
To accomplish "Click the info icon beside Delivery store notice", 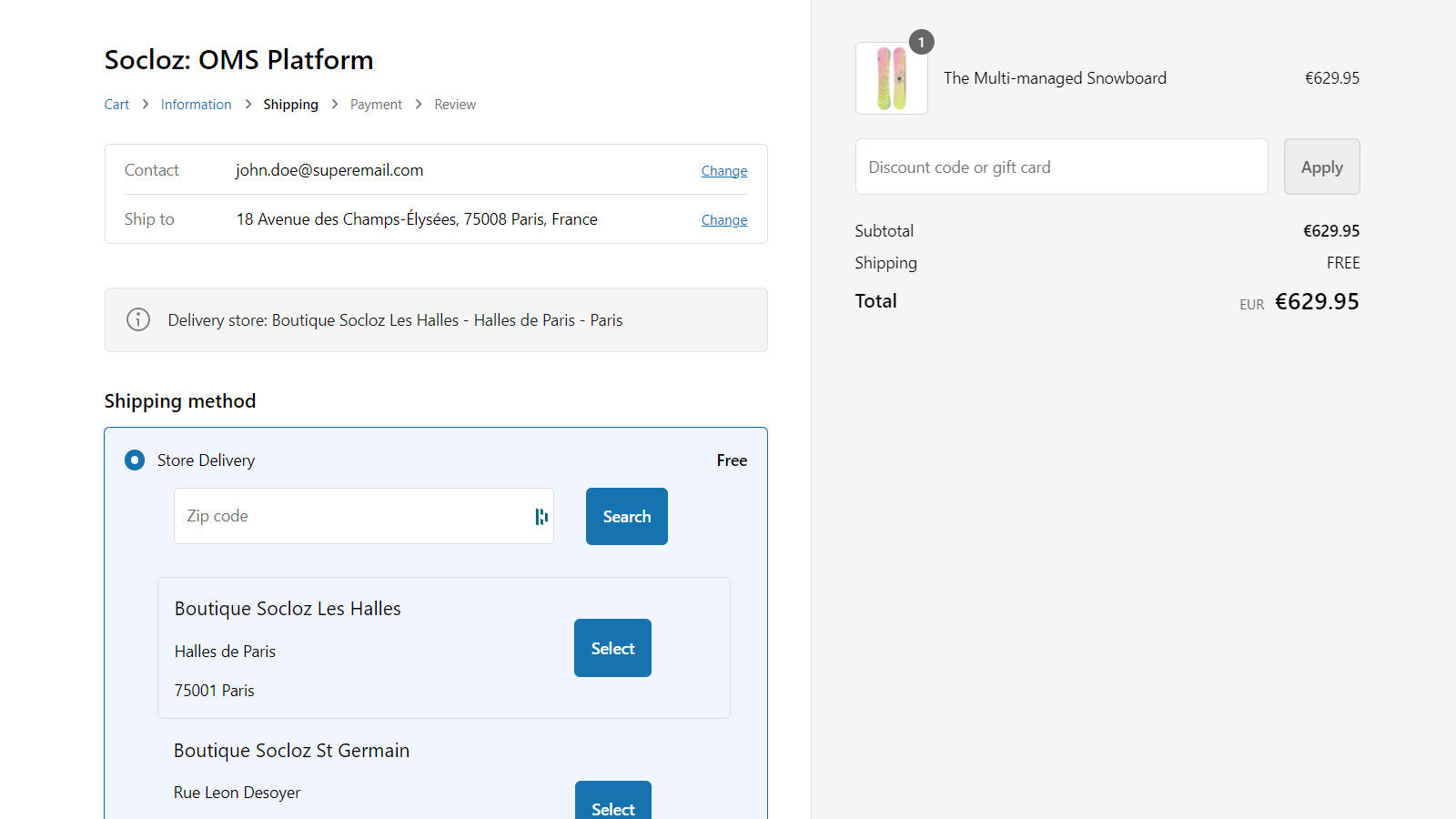I will [138, 319].
